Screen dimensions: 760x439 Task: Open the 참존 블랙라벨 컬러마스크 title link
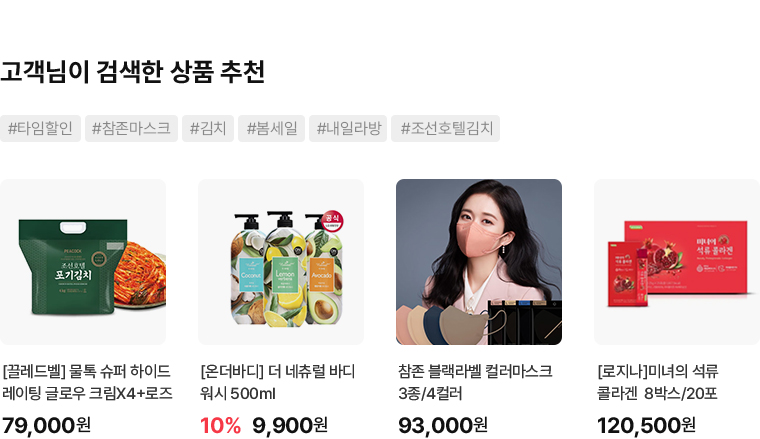(x=475, y=382)
